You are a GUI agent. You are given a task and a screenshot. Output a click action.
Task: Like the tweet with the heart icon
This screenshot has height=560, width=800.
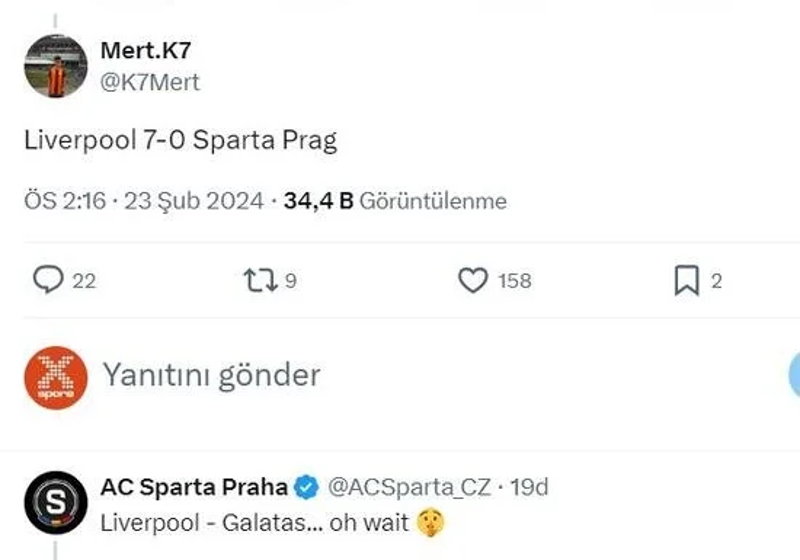coord(472,281)
